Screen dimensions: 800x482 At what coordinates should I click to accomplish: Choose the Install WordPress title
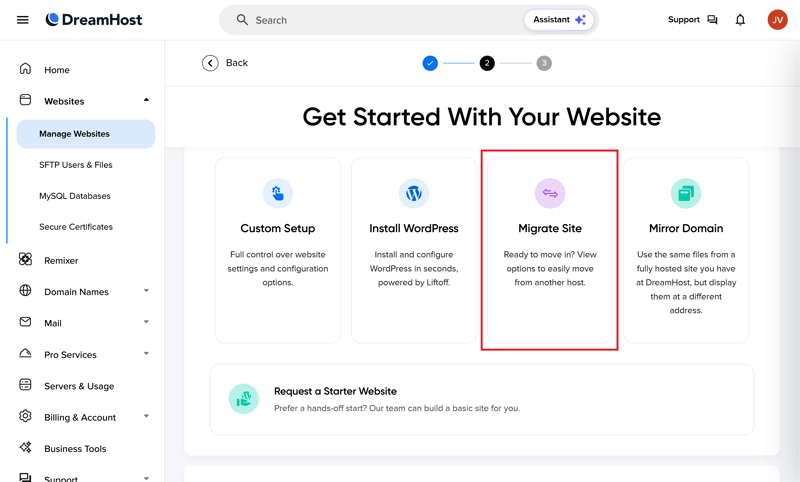[x=414, y=229]
